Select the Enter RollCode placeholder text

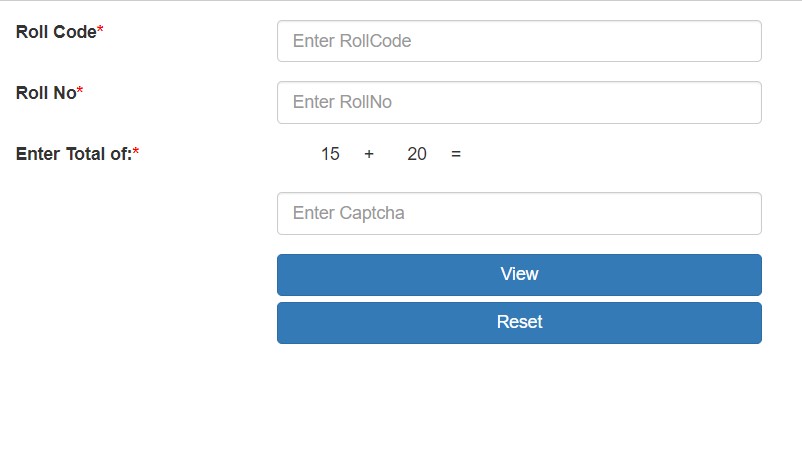tap(352, 41)
